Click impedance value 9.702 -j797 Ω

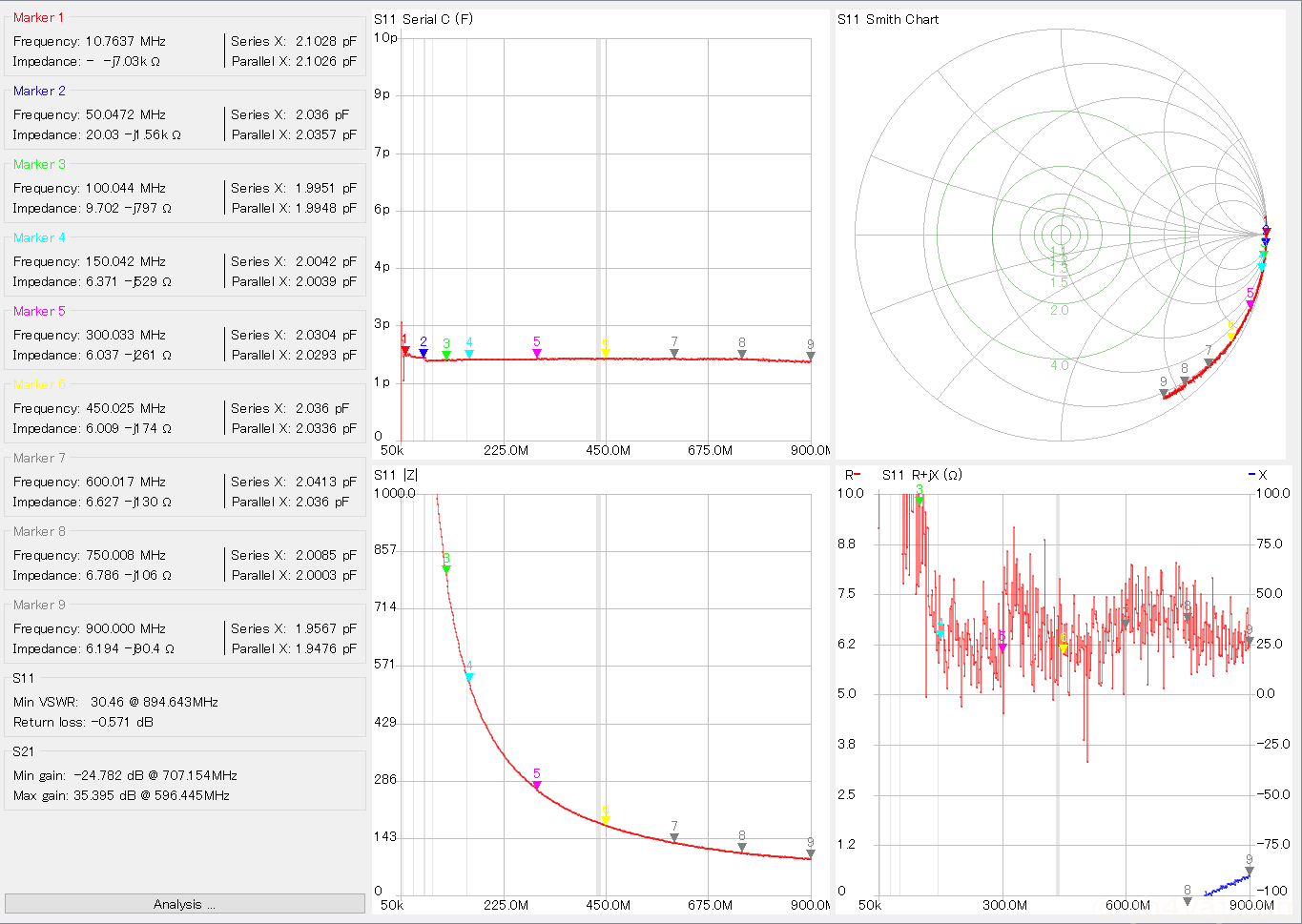129,208
